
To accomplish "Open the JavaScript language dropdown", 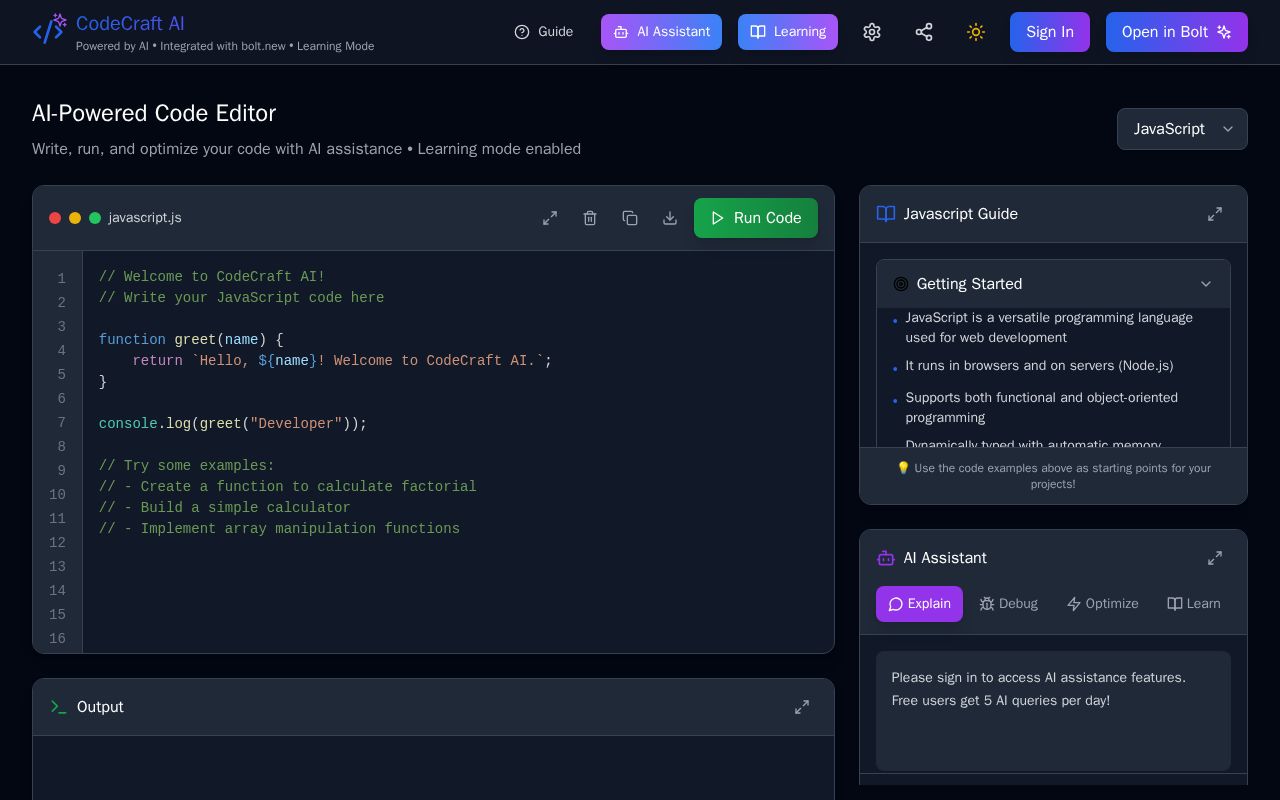I will (x=1182, y=129).
